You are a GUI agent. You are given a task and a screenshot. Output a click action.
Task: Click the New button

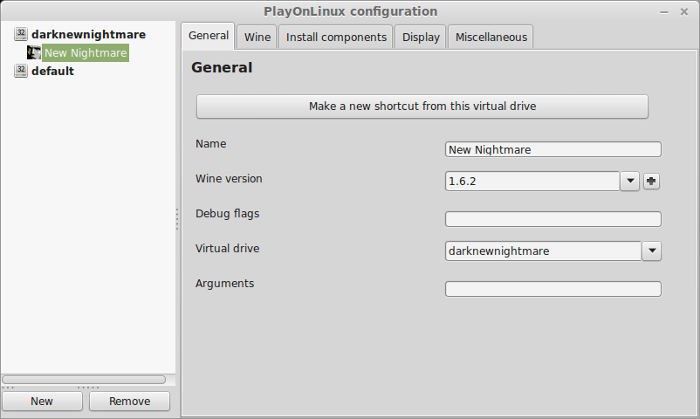(x=42, y=401)
